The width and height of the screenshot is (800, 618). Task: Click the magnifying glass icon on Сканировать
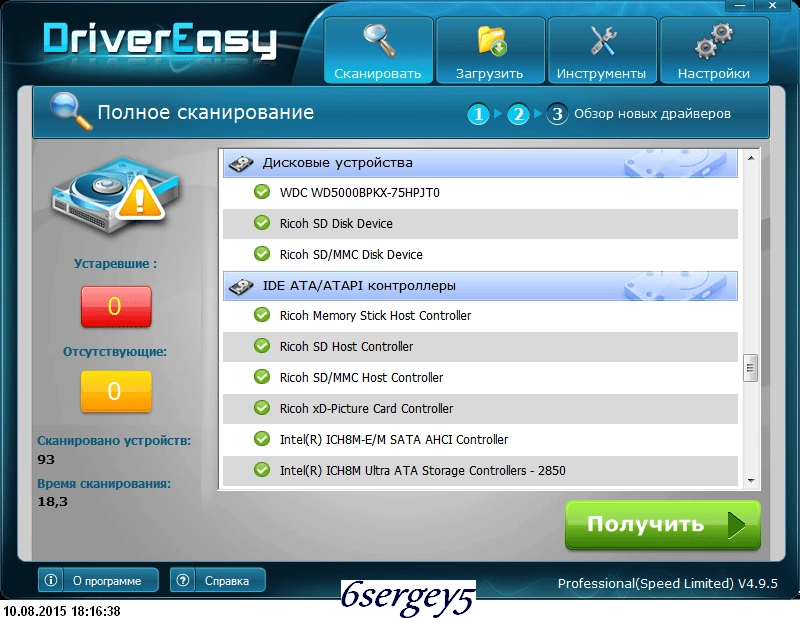point(379,40)
